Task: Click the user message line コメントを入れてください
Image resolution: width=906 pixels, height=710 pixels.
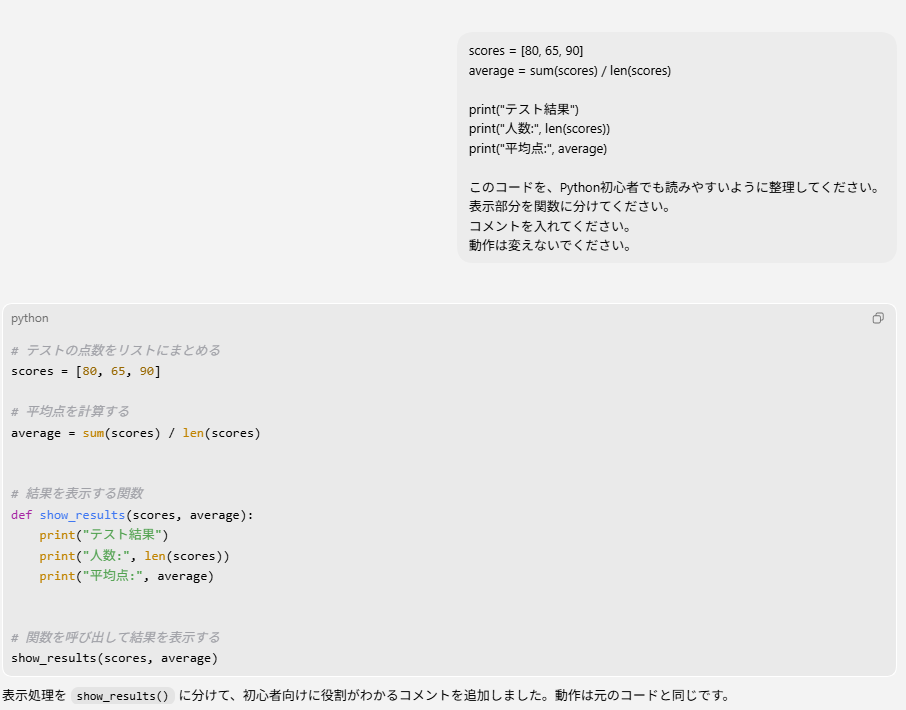Action: [549, 226]
